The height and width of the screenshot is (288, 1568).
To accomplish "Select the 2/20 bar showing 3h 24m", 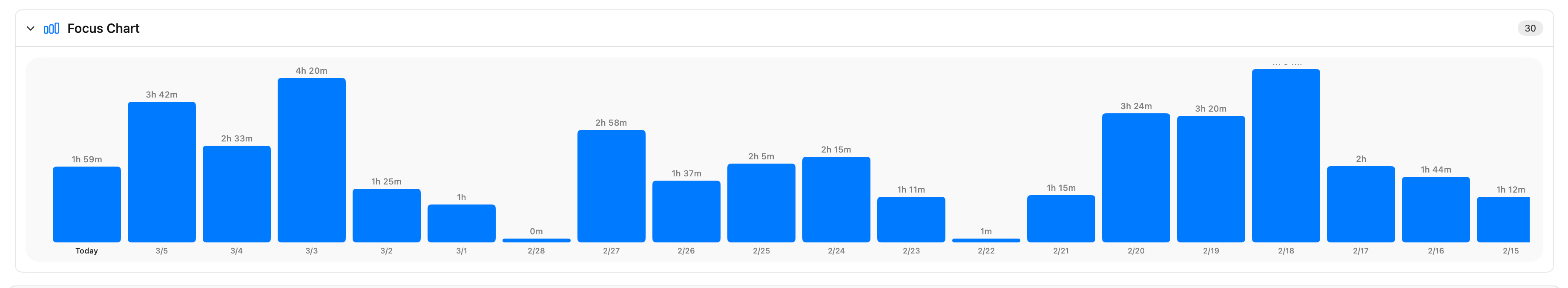I will pos(1136,178).
